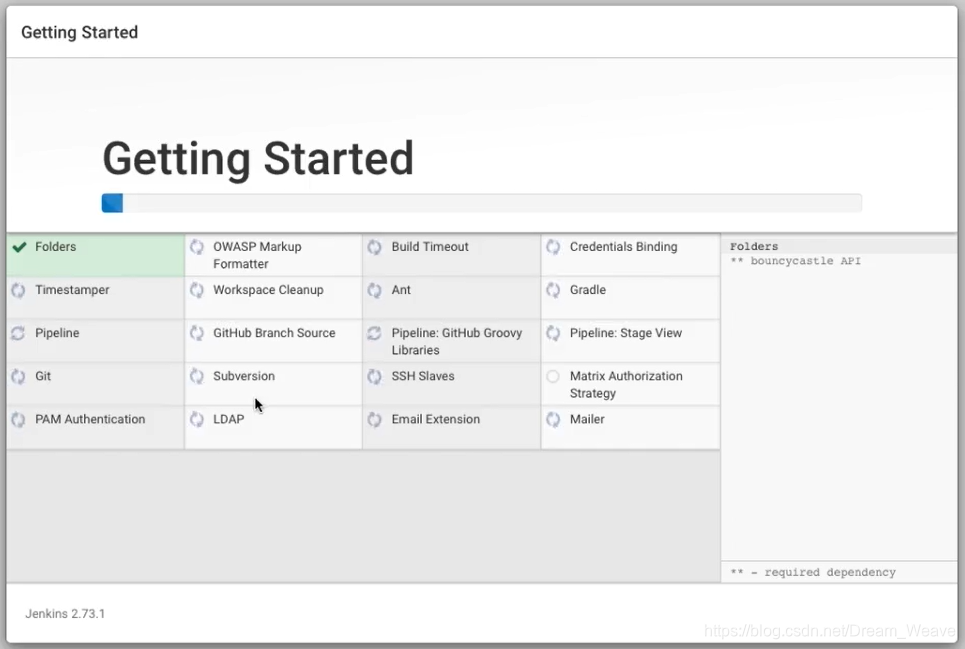This screenshot has height=649, width=965.
Task: Select the Ant plugin label
Action: 401,290
